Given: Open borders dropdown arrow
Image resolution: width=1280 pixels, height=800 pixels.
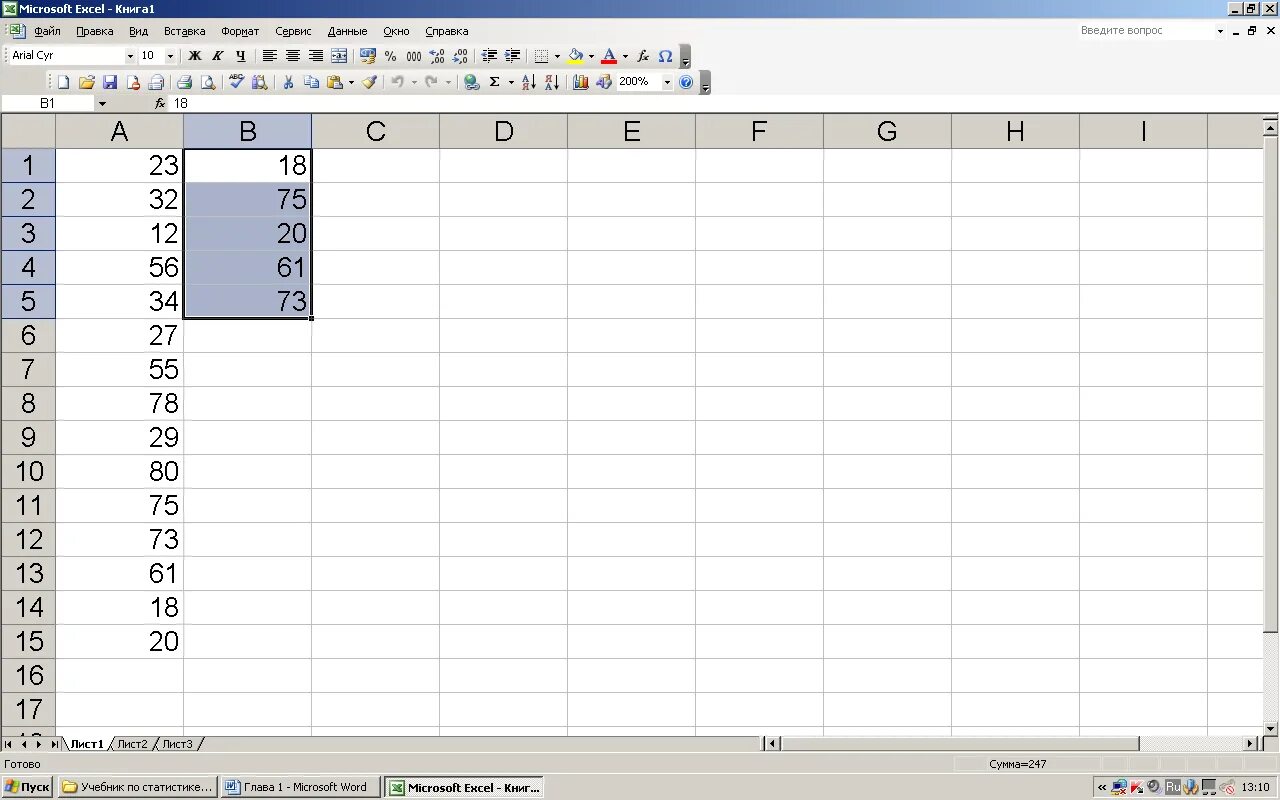Looking at the screenshot, I should pos(557,56).
